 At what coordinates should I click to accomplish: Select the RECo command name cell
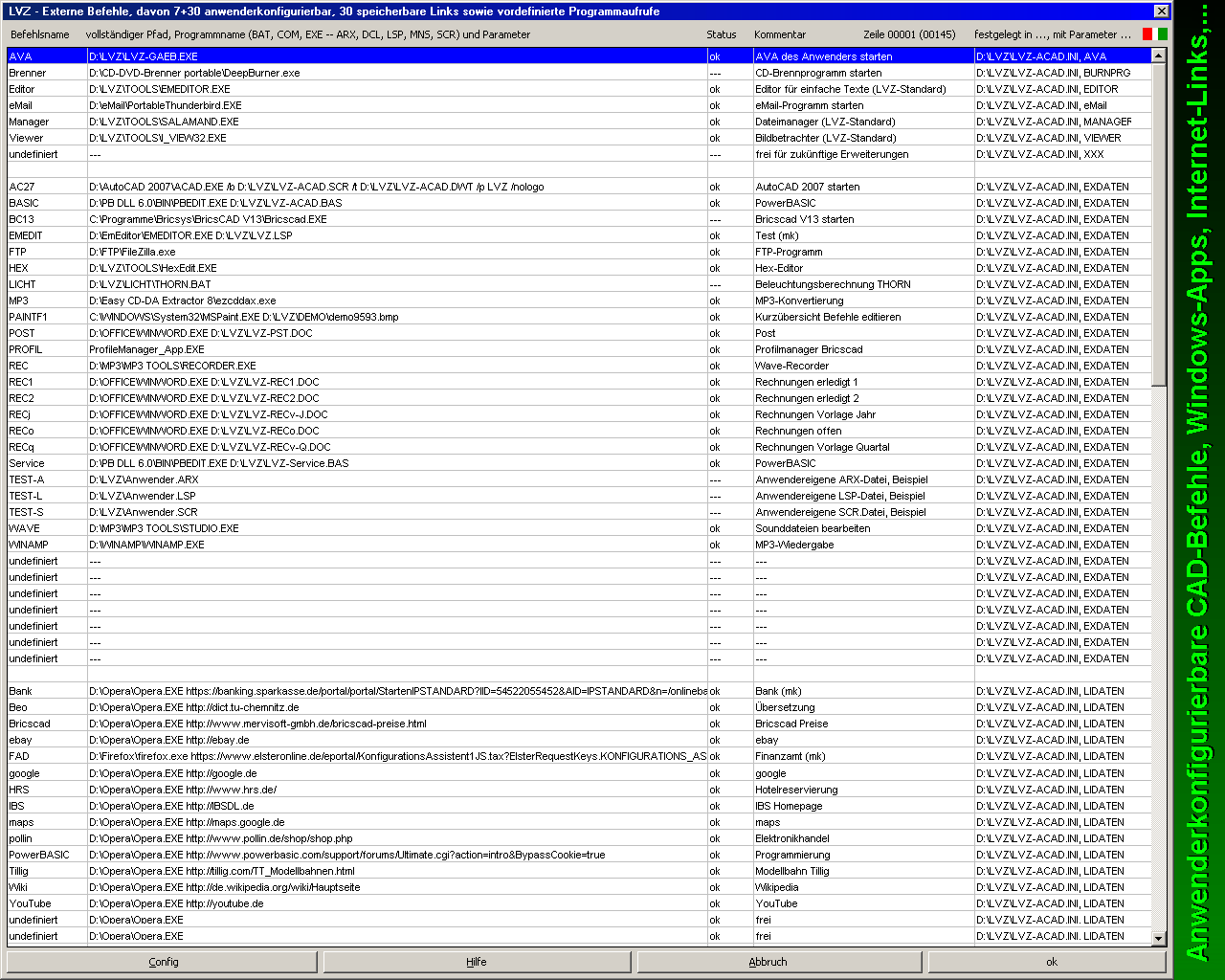(47, 431)
